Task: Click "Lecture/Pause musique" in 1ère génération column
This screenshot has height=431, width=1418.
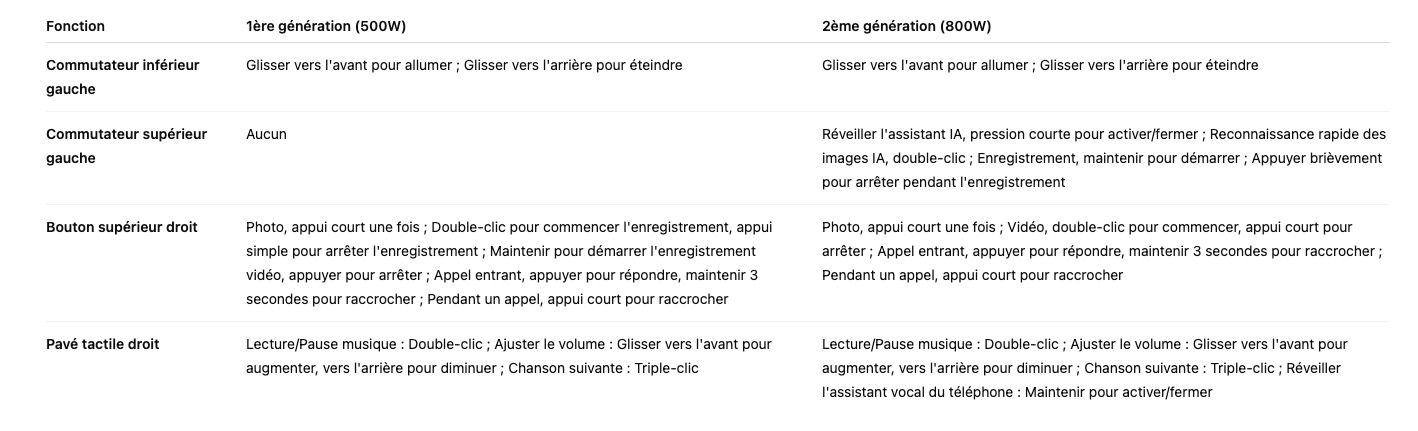Action: [319, 344]
